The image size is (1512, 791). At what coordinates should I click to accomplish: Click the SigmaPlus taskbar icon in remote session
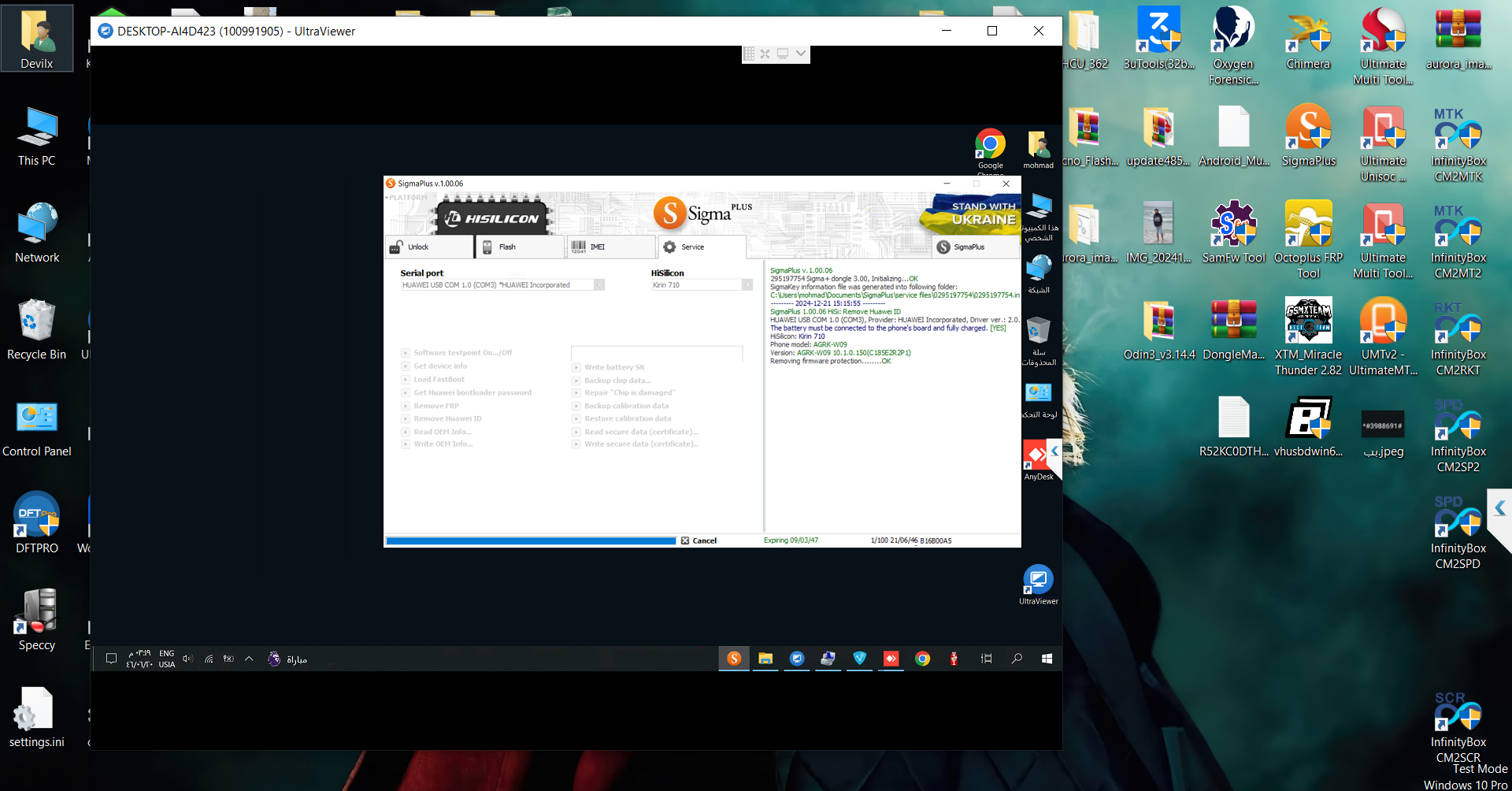coord(734,659)
